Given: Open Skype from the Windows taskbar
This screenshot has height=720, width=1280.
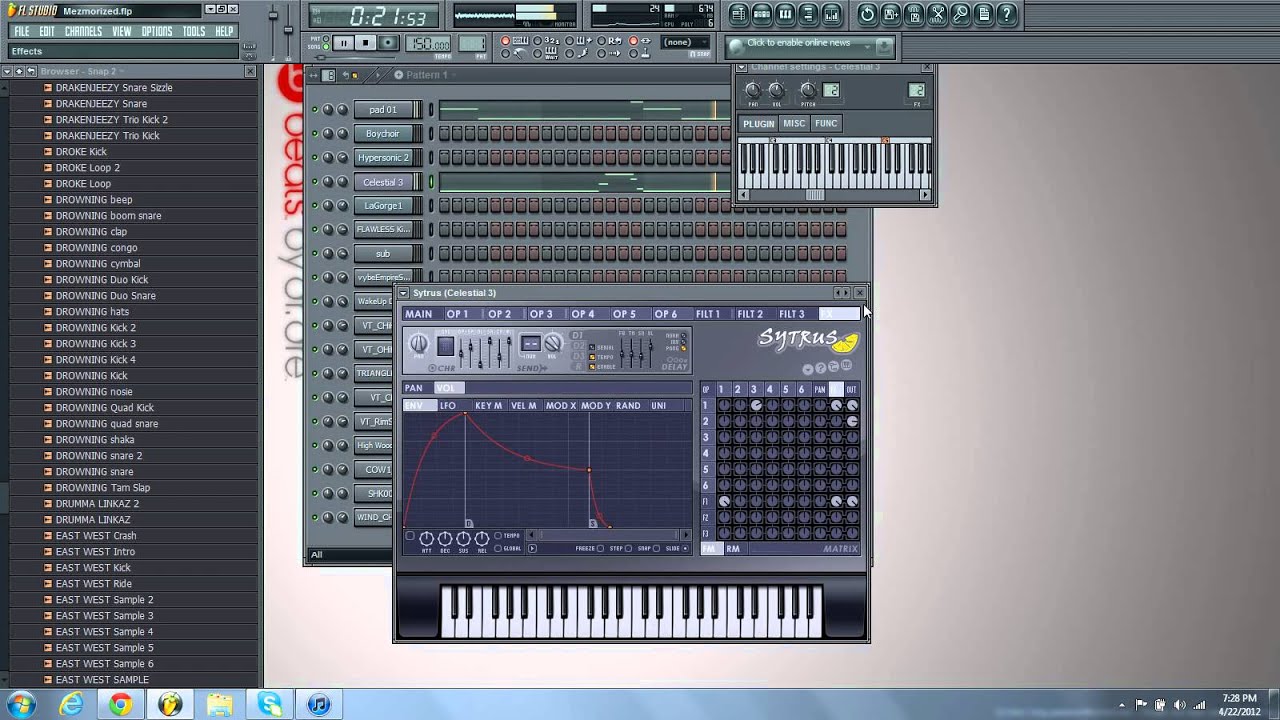Looking at the screenshot, I should click(x=270, y=704).
